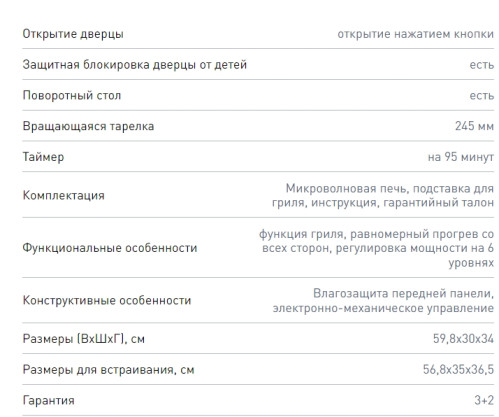Image resolution: width=499 pixels, height=417 pixels.
Task: Click the 'на 95 минут' timer value
Action: click(x=461, y=157)
